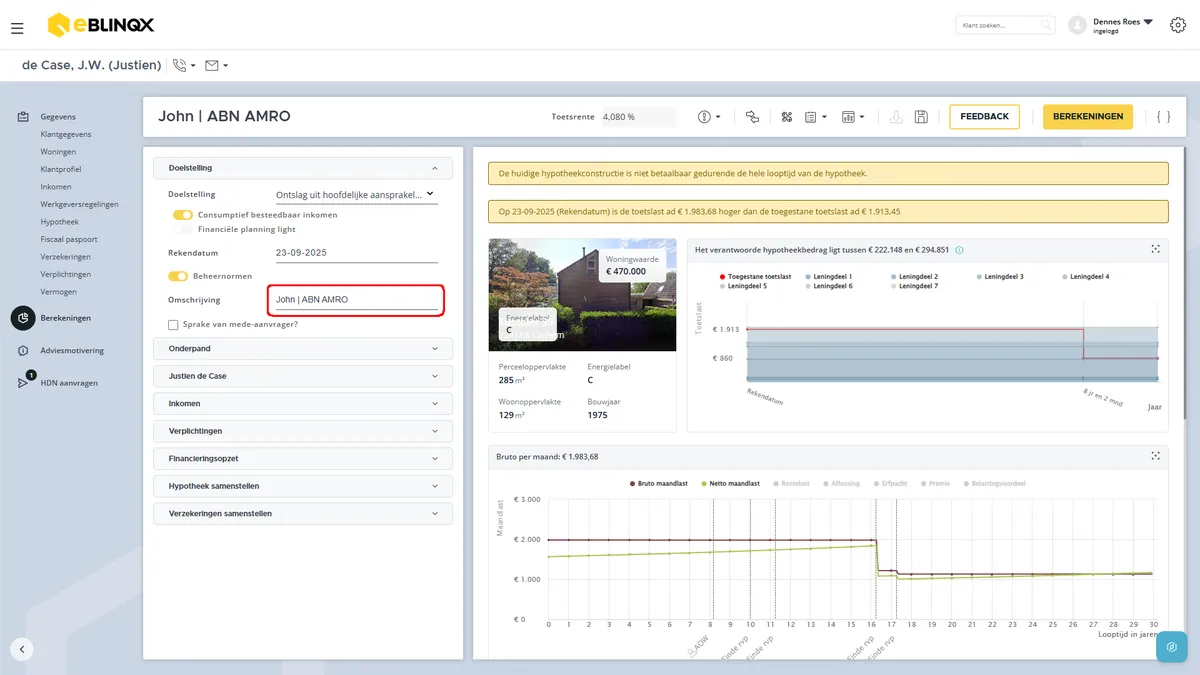
Task: Expand the Toetslast chart to fullscreen
Action: tap(1155, 249)
